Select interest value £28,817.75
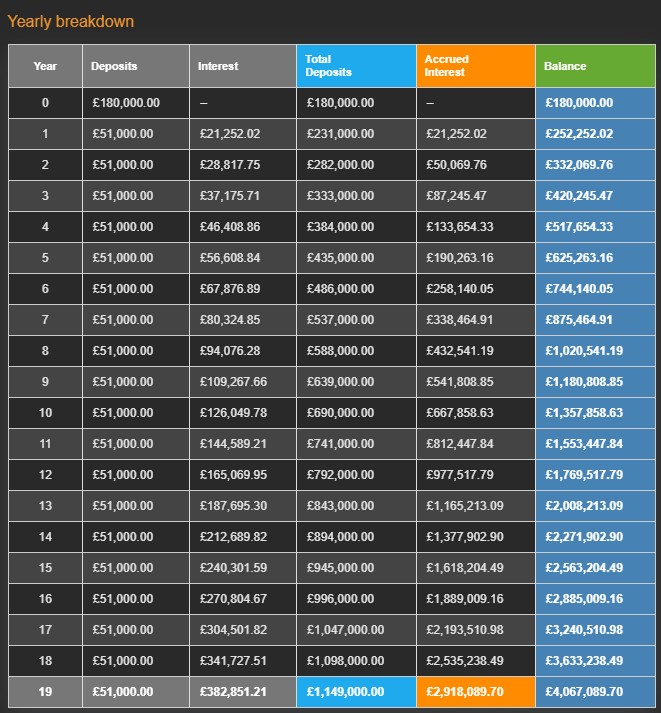This screenshot has width=661, height=713. click(x=230, y=165)
